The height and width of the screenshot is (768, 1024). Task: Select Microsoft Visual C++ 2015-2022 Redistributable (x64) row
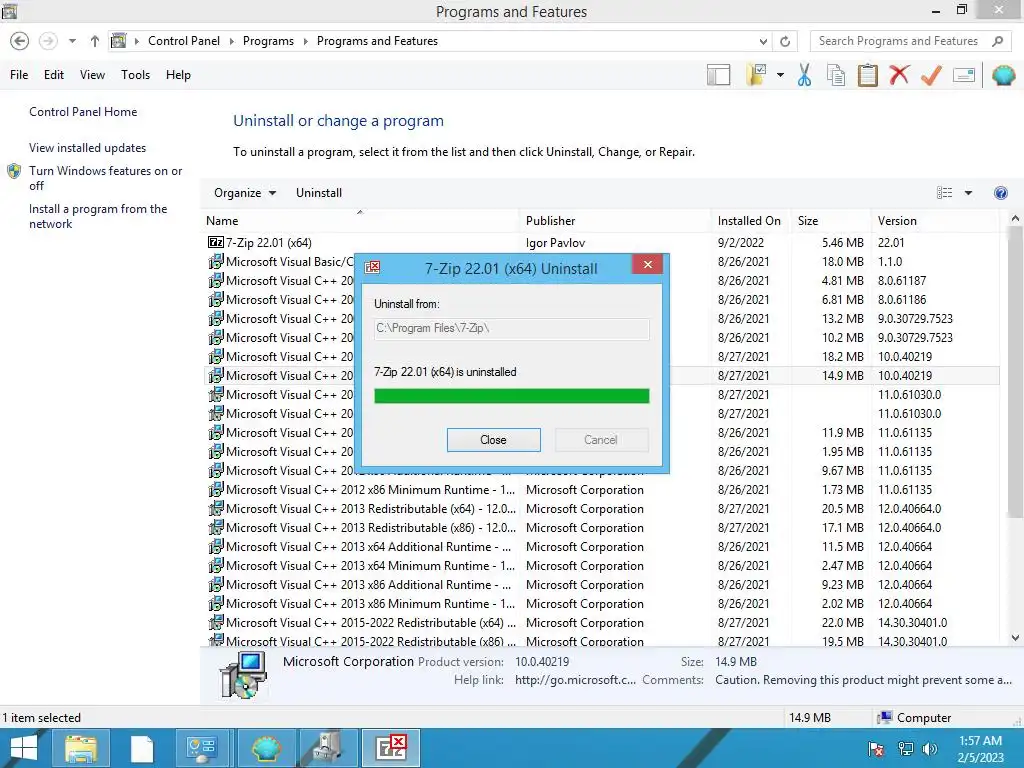pos(601,623)
